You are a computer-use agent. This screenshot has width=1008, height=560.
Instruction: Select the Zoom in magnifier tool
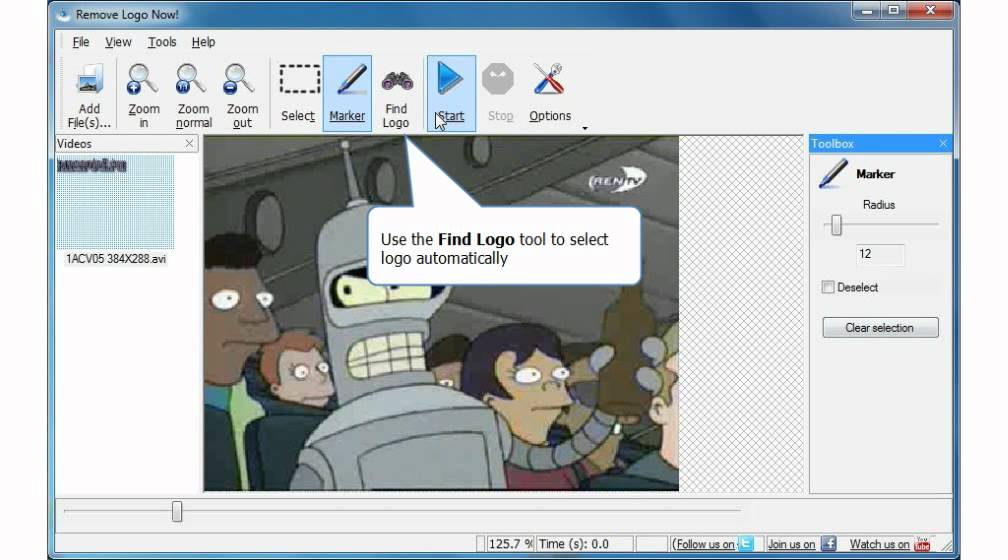(143, 94)
